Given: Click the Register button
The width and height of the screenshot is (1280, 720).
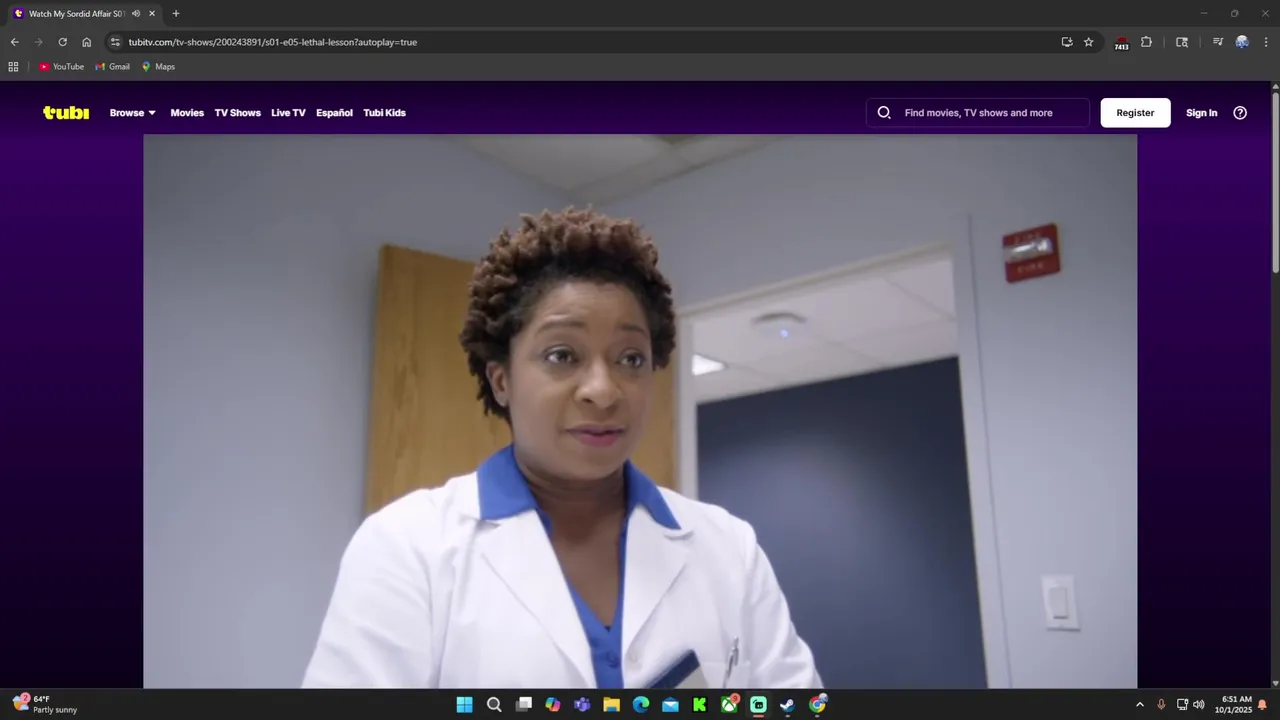Looking at the screenshot, I should coord(1135,113).
